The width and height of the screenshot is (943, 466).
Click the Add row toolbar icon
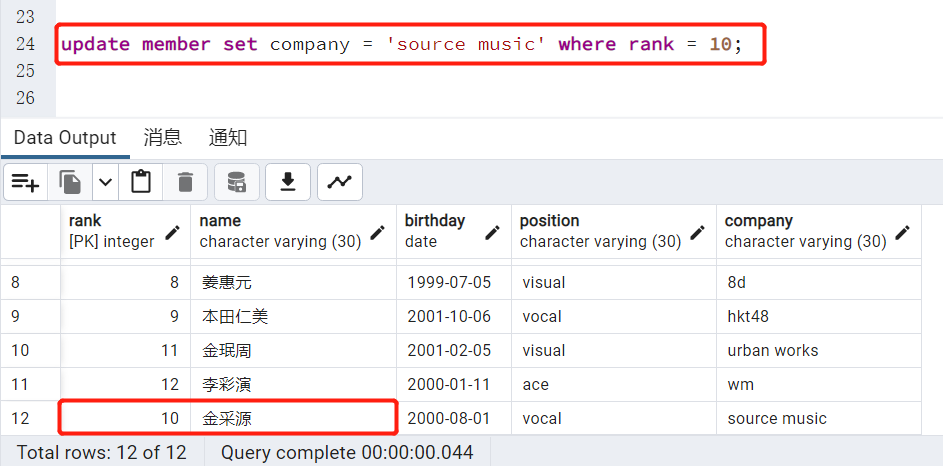coord(25,182)
